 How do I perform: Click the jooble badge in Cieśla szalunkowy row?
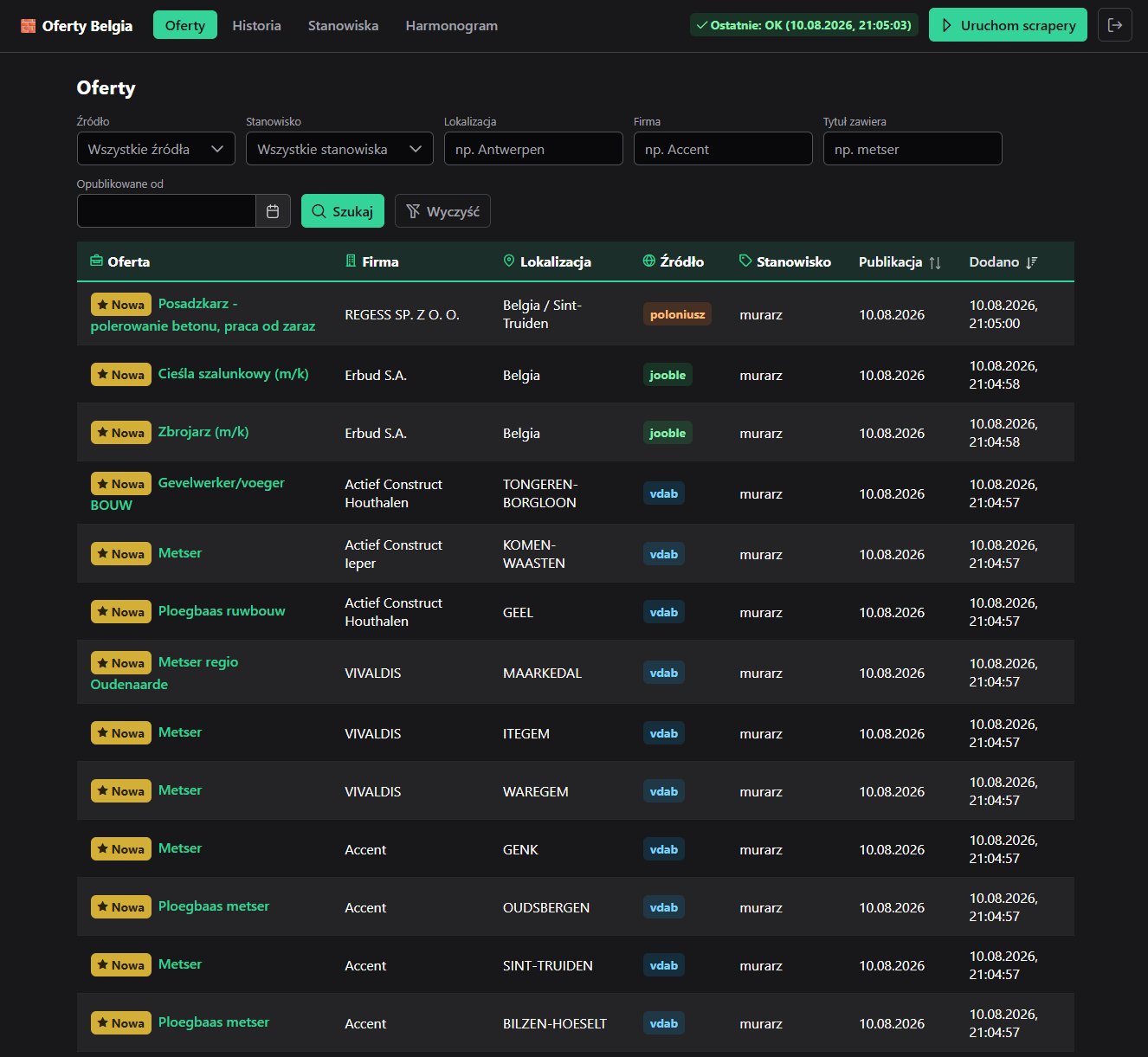(668, 375)
